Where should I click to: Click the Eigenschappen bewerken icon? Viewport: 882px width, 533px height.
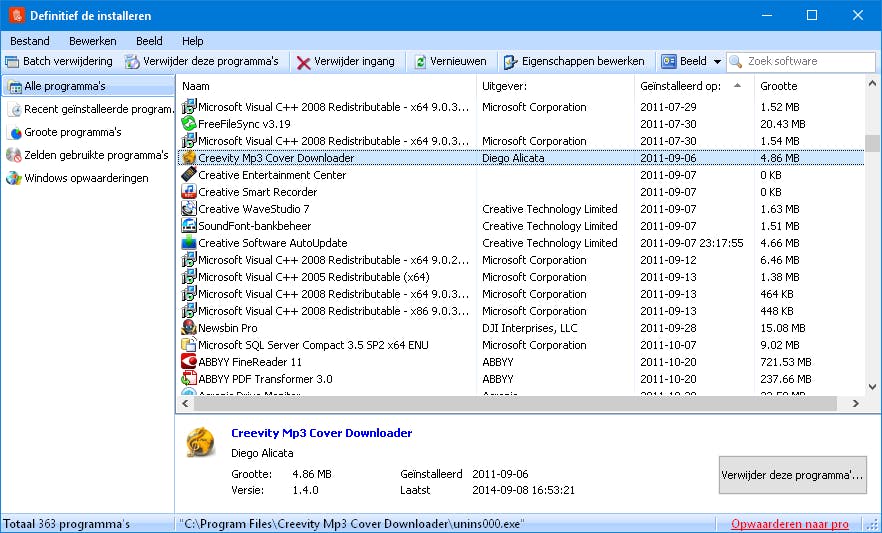[510, 62]
